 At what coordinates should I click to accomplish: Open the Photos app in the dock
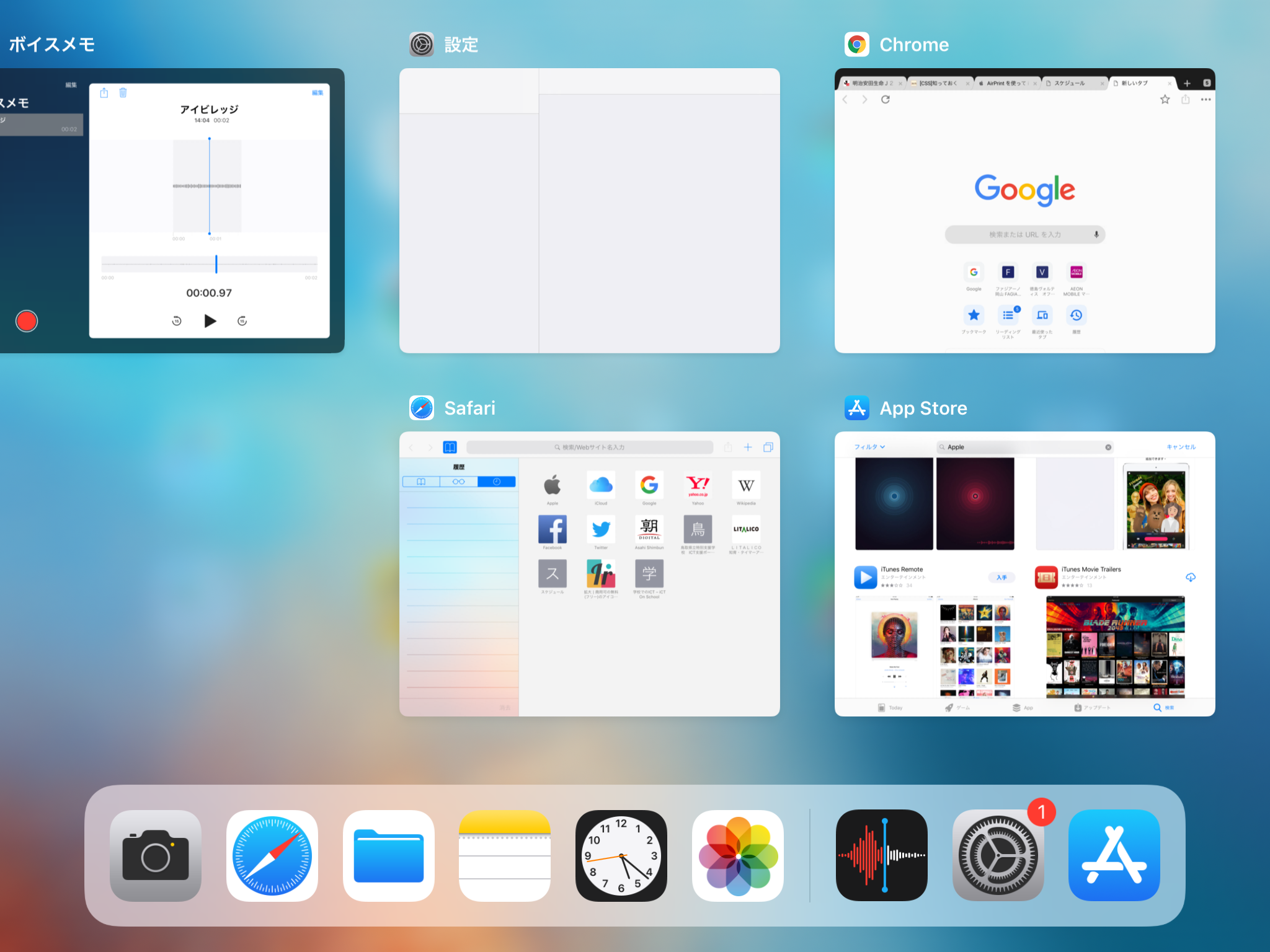point(738,855)
